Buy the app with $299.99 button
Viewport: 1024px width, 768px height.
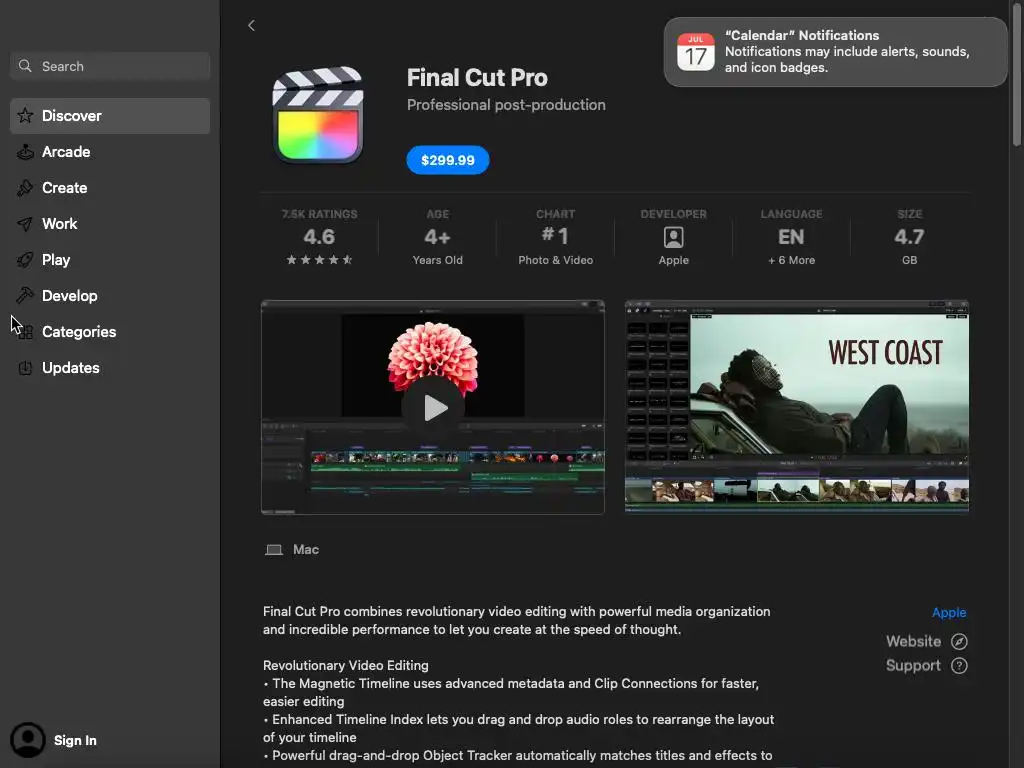(x=447, y=160)
